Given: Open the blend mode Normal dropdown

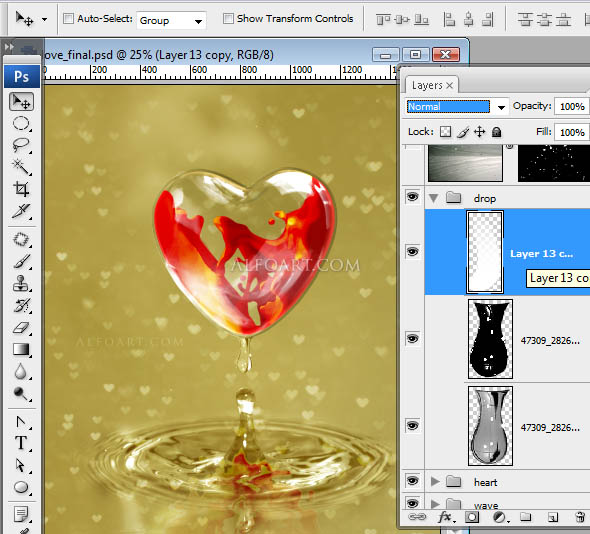Looking at the screenshot, I should pos(456,107).
